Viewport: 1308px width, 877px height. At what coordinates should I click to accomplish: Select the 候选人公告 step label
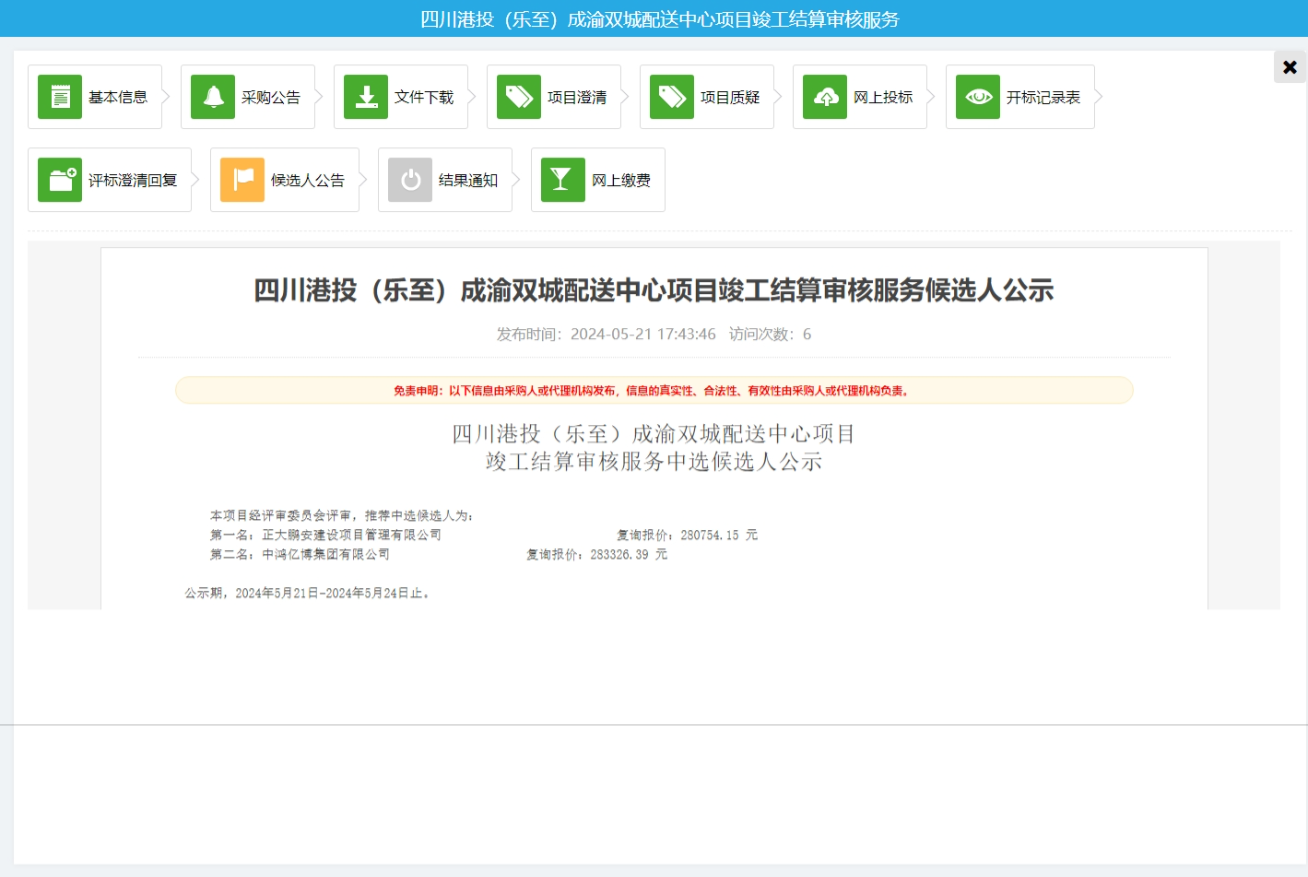[x=308, y=180]
